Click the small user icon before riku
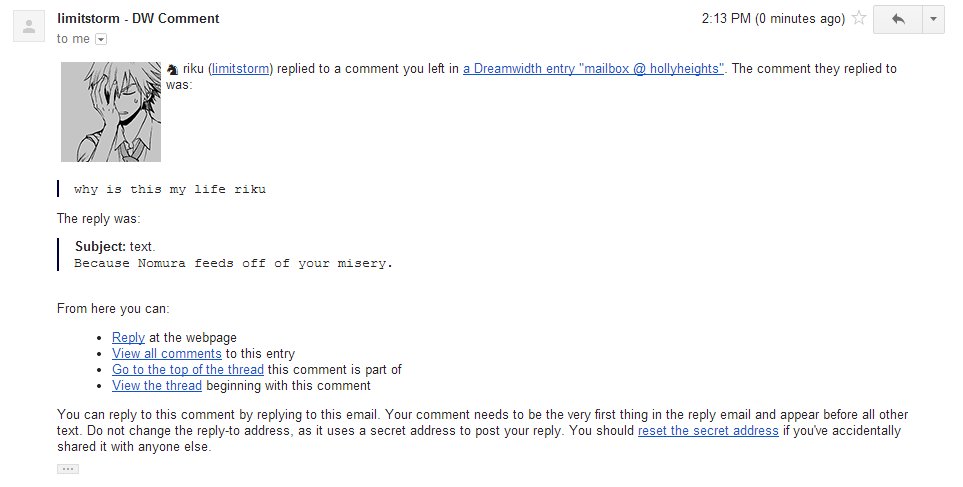This screenshot has width=963, height=487. coord(173,69)
